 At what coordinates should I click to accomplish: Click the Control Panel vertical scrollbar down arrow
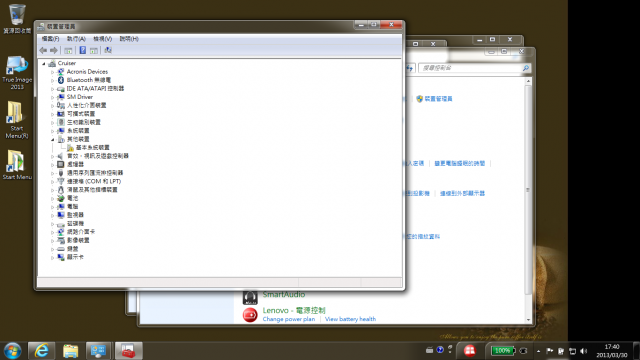(x=528, y=320)
